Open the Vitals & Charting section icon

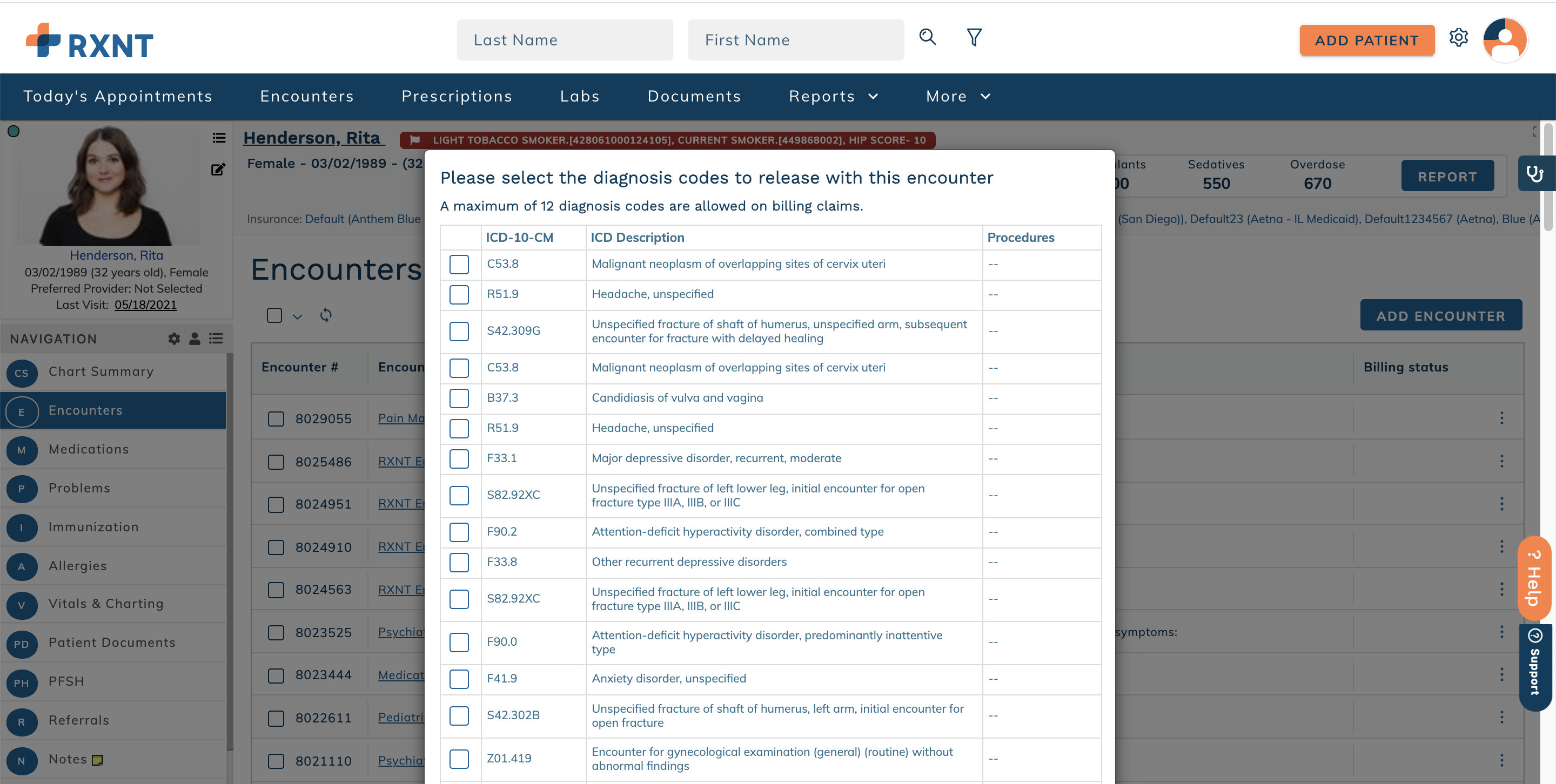tap(22, 604)
